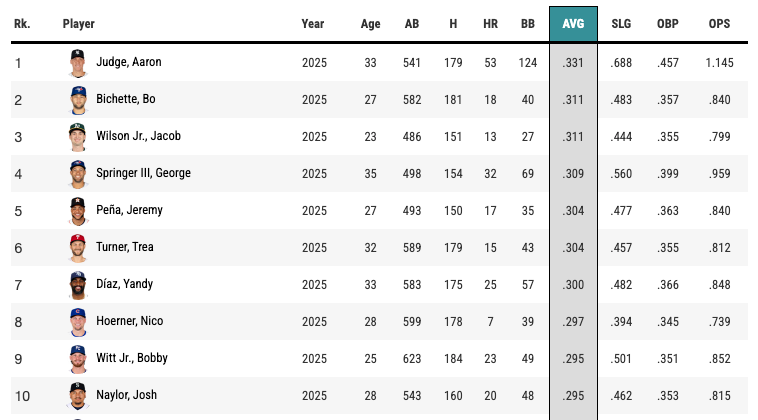Image resolution: width=758 pixels, height=420 pixels.
Task: Click the Rk. column header
Action: tap(22, 24)
